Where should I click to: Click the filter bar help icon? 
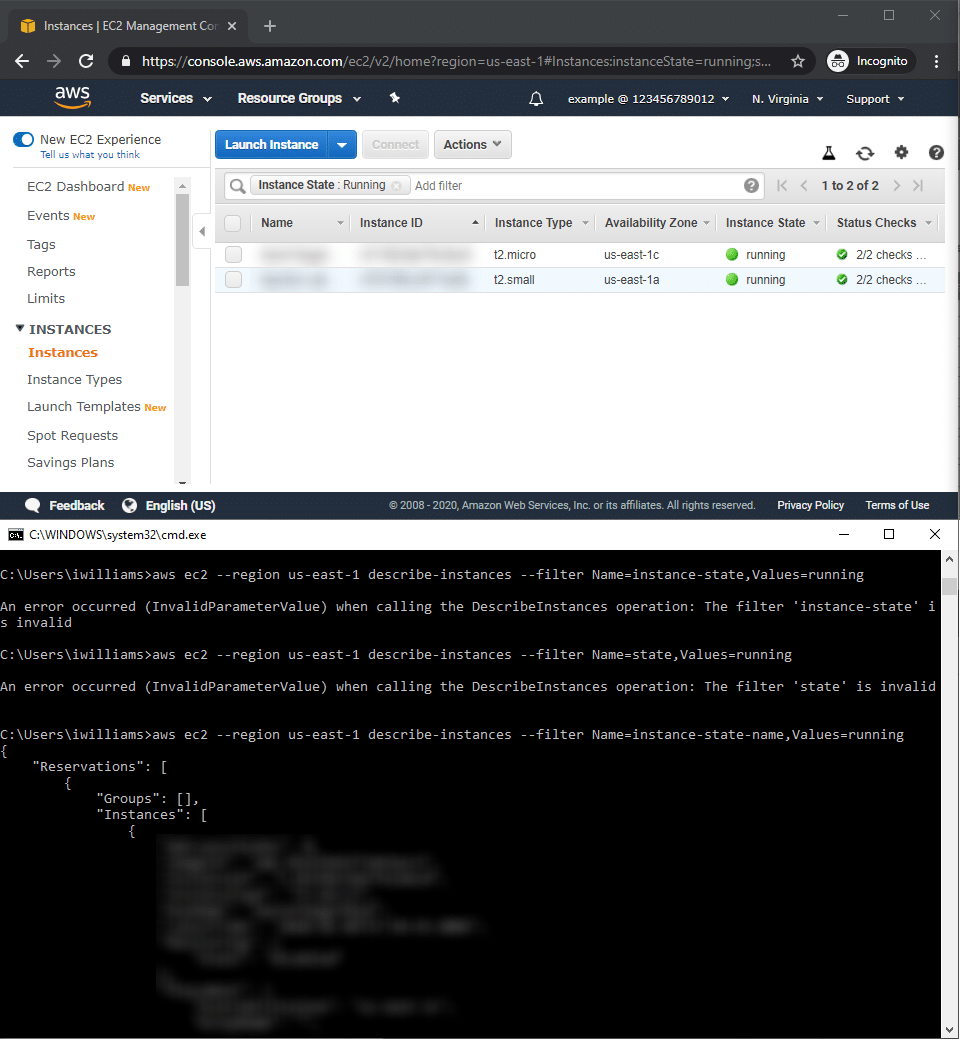point(751,186)
